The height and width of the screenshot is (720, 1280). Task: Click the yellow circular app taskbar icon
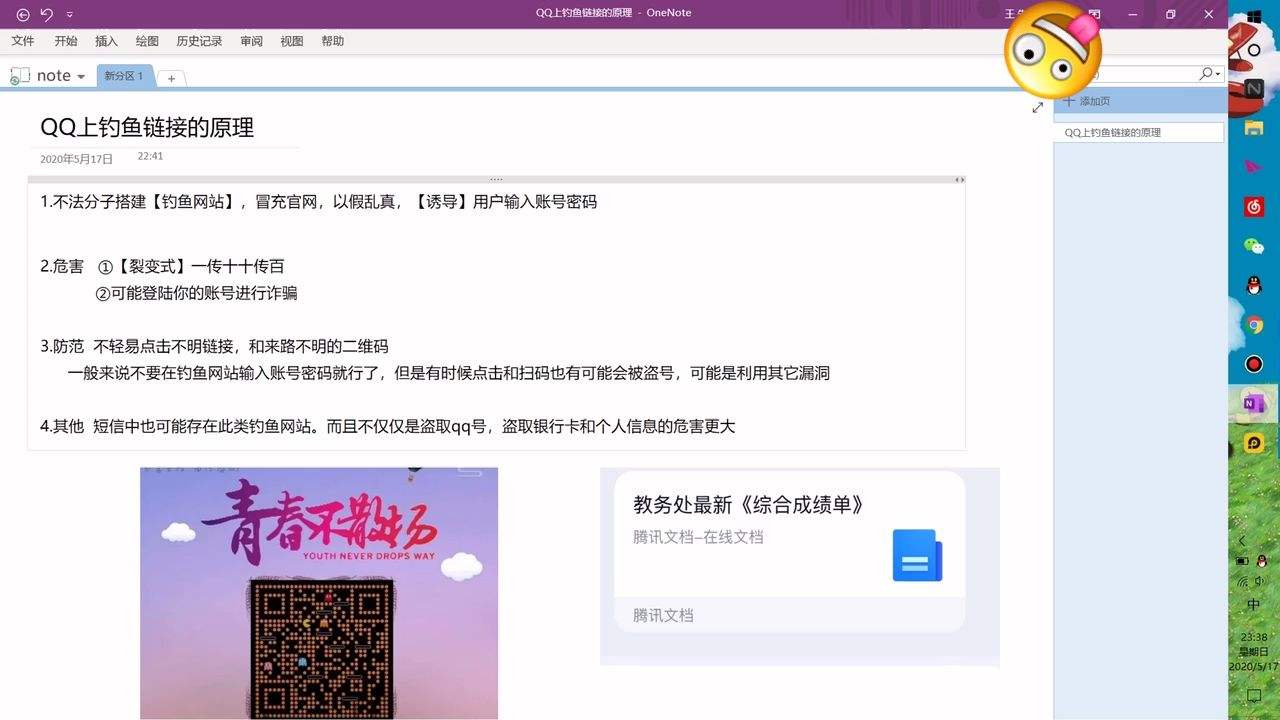1254,442
